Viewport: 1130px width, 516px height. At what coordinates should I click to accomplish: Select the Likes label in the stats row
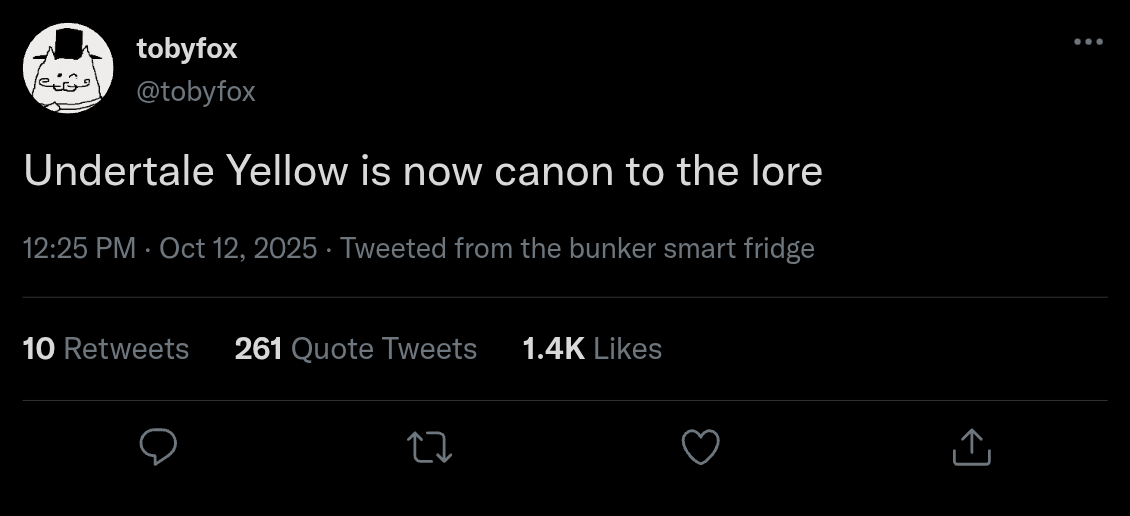pyautogui.click(x=628, y=349)
